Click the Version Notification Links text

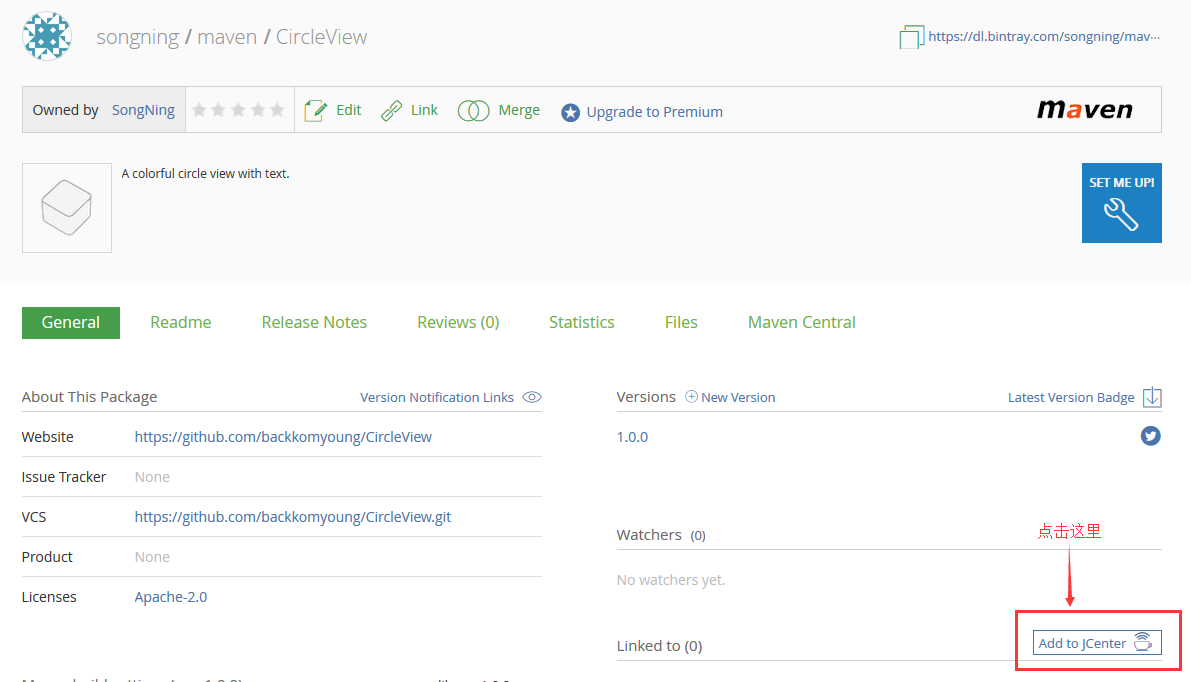point(437,397)
